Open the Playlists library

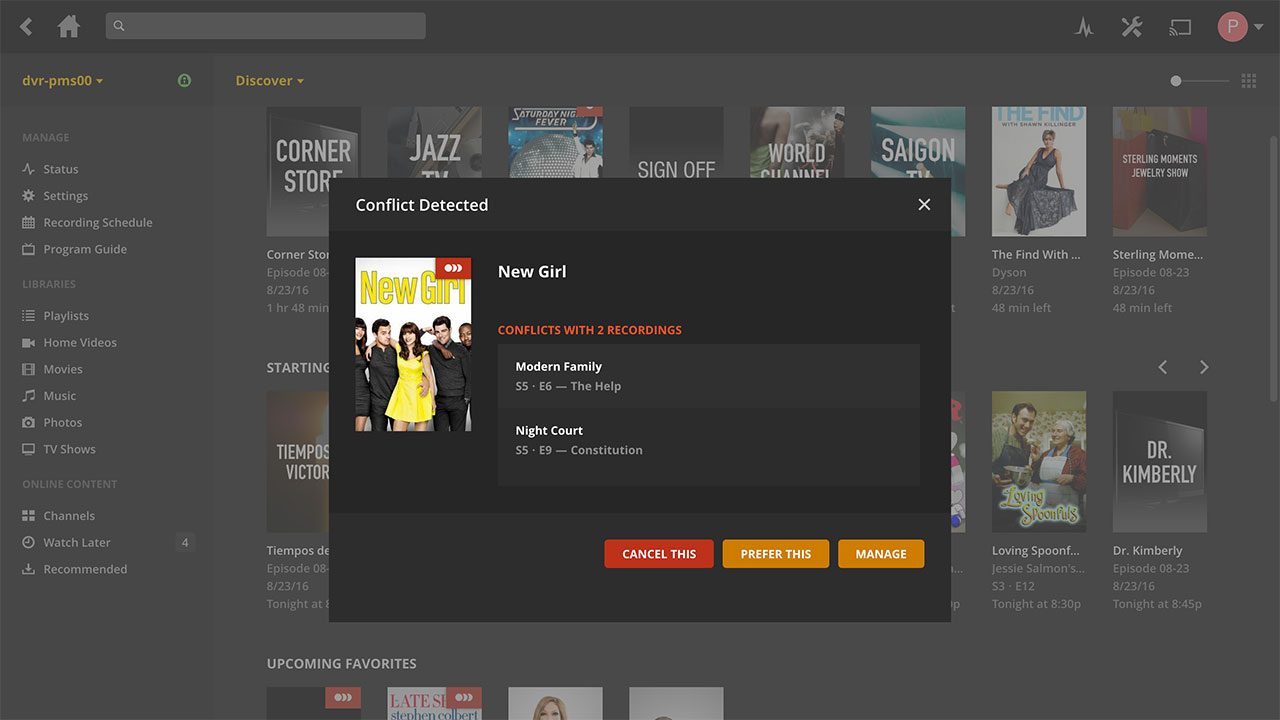click(x=66, y=316)
